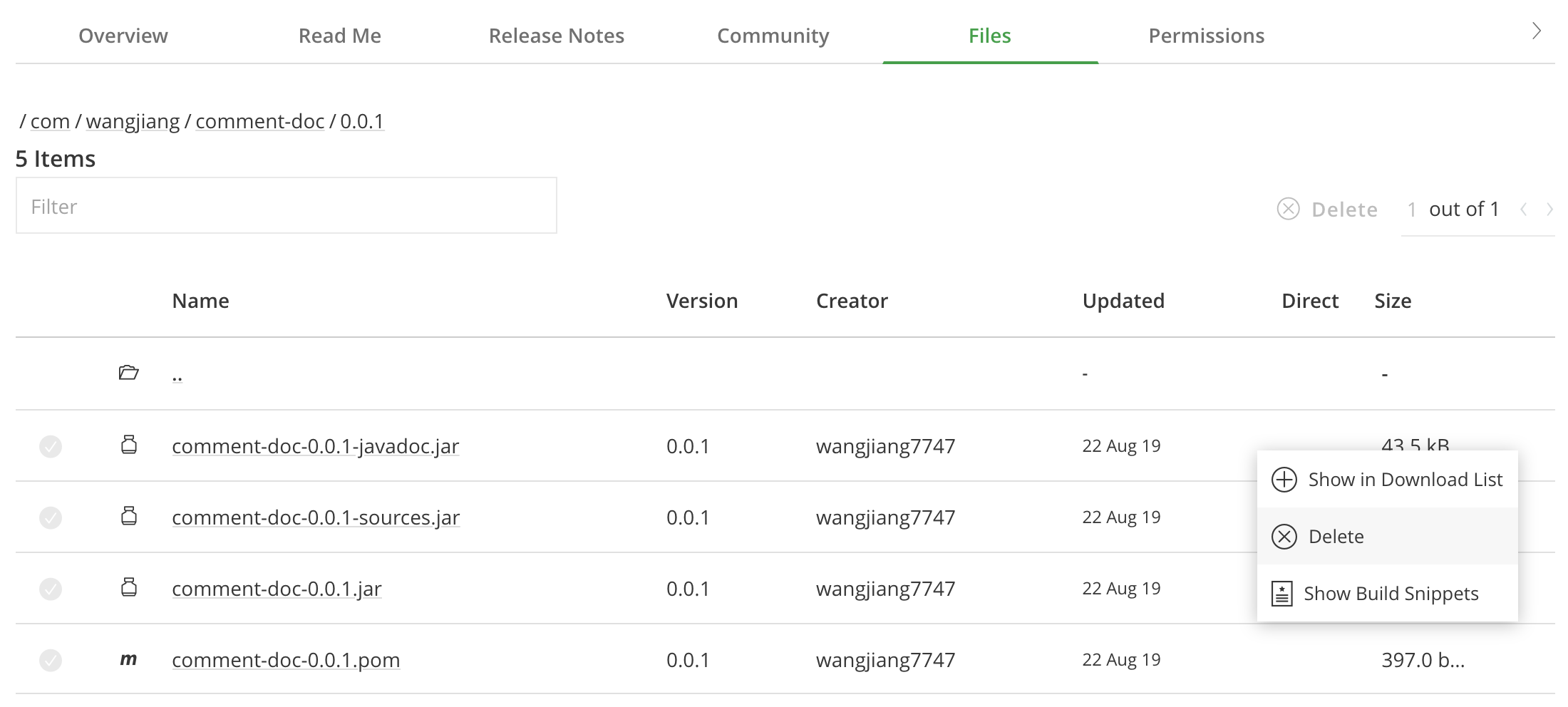Go to next page of file list
The width and height of the screenshot is (1568, 707).
click(1549, 209)
